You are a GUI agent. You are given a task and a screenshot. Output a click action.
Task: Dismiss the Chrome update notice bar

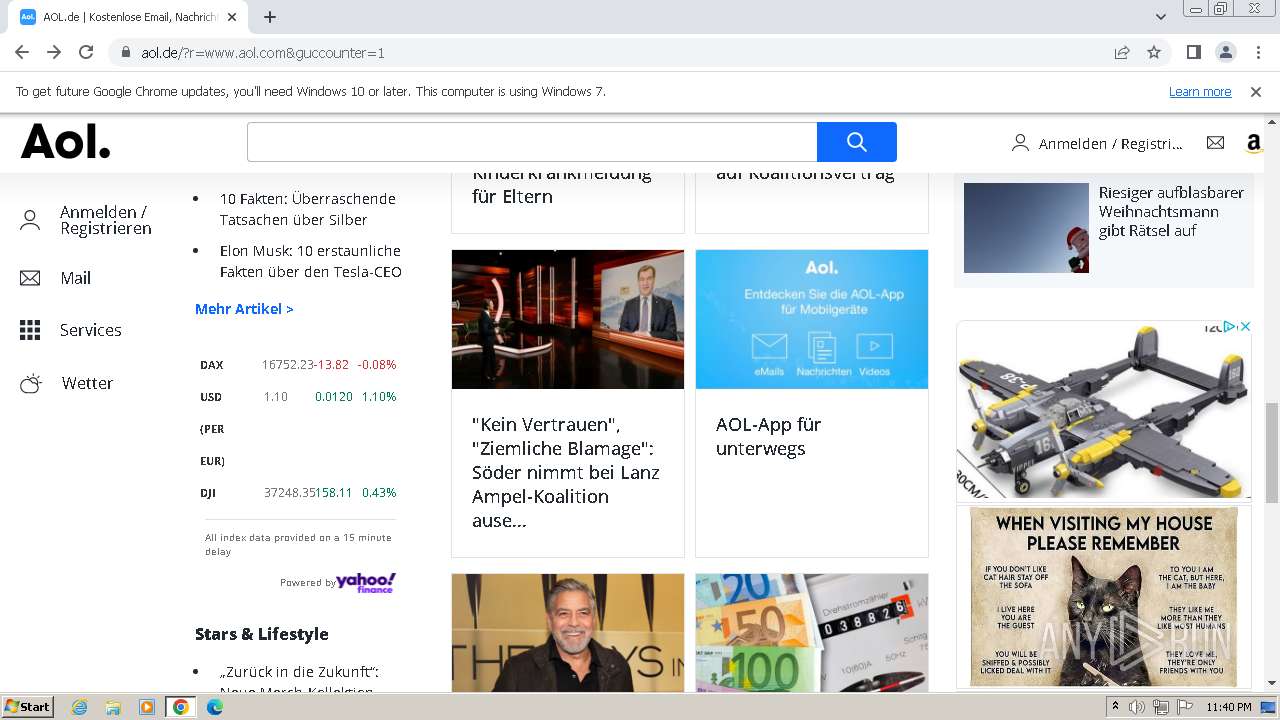pyautogui.click(x=1256, y=91)
